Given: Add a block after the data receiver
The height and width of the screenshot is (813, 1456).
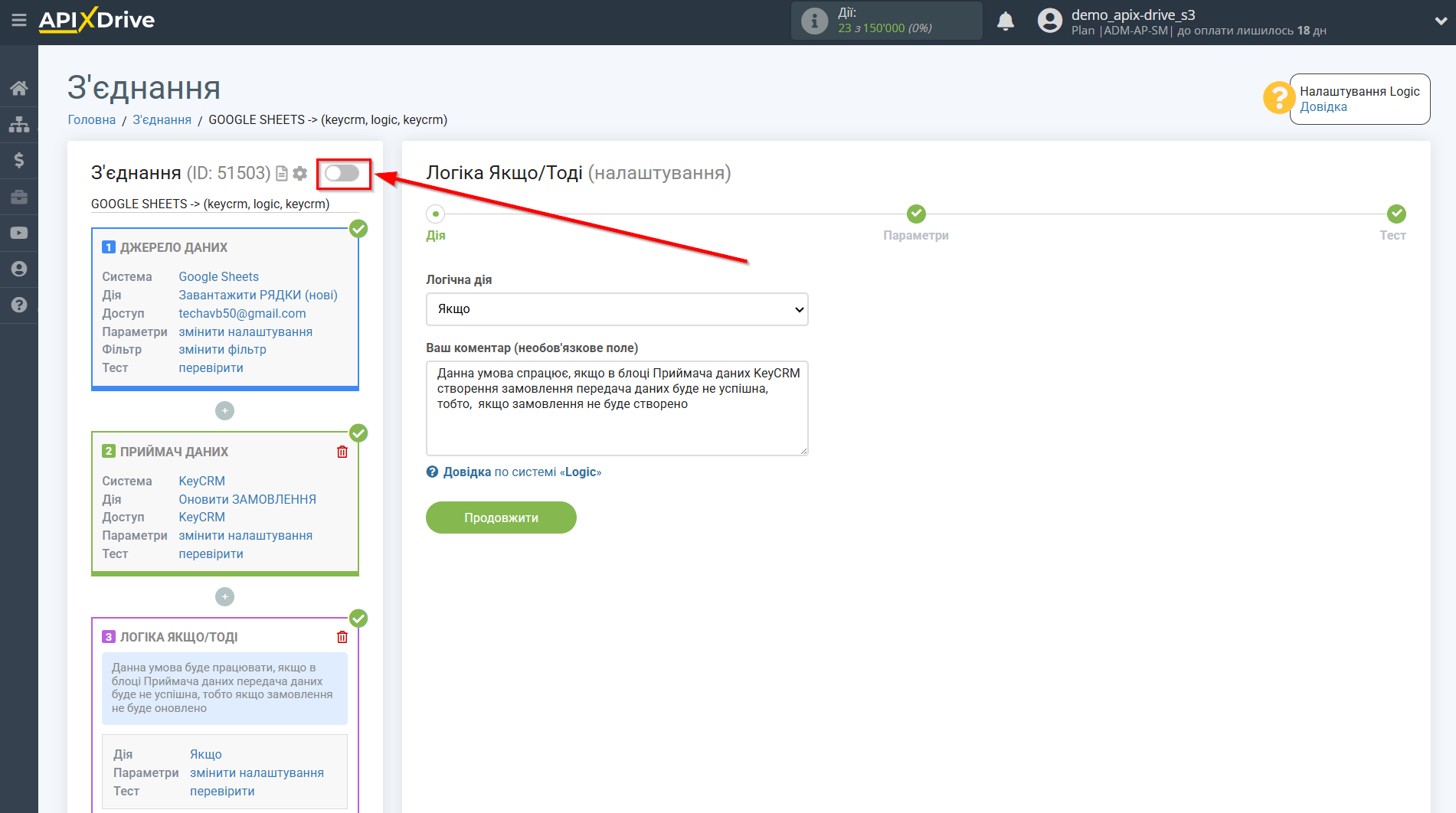Looking at the screenshot, I should [x=224, y=596].
